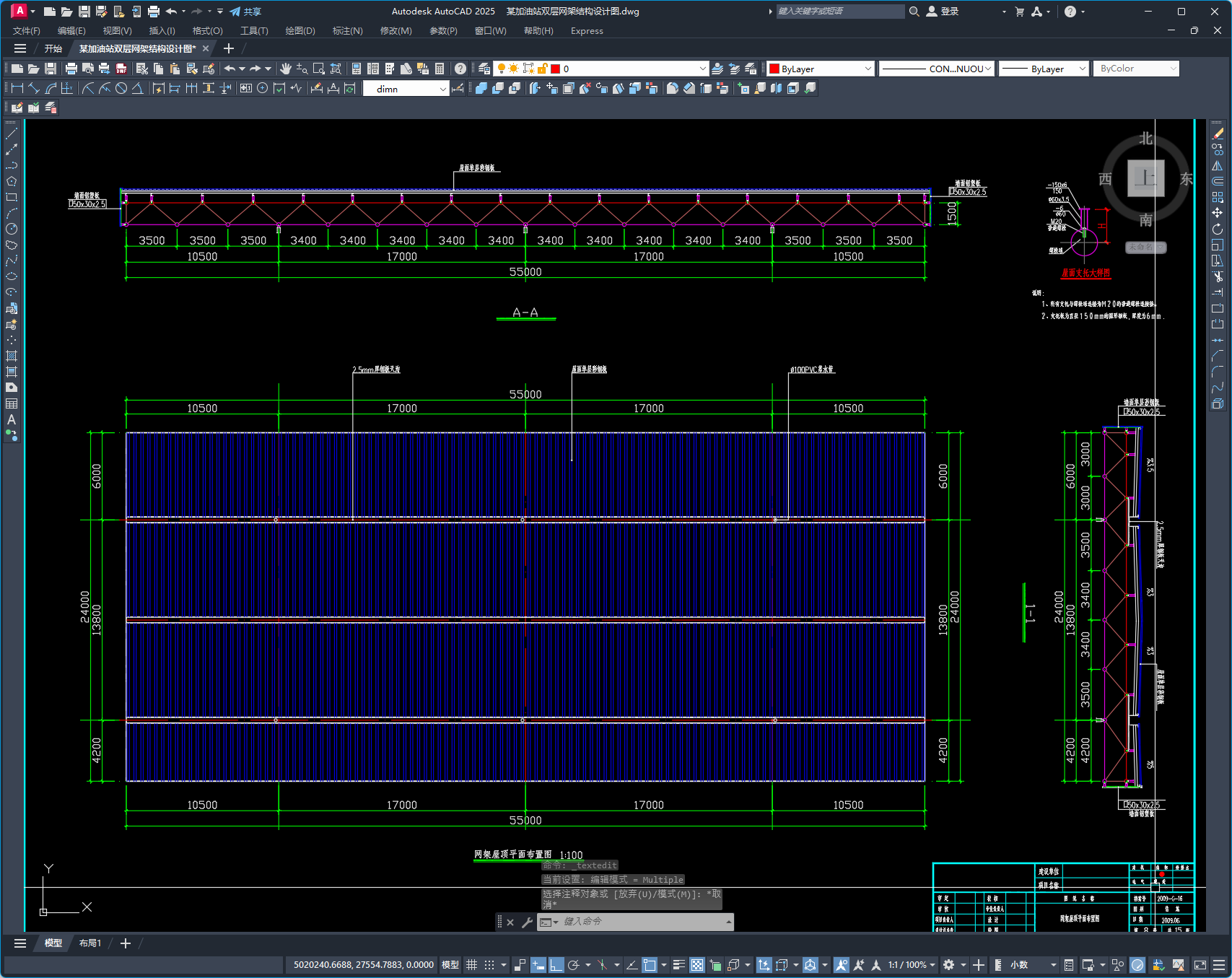Click the Polygon tool icon
Image resolution: width=1232 pixels, height=978 pixels.
click(12, 181)
